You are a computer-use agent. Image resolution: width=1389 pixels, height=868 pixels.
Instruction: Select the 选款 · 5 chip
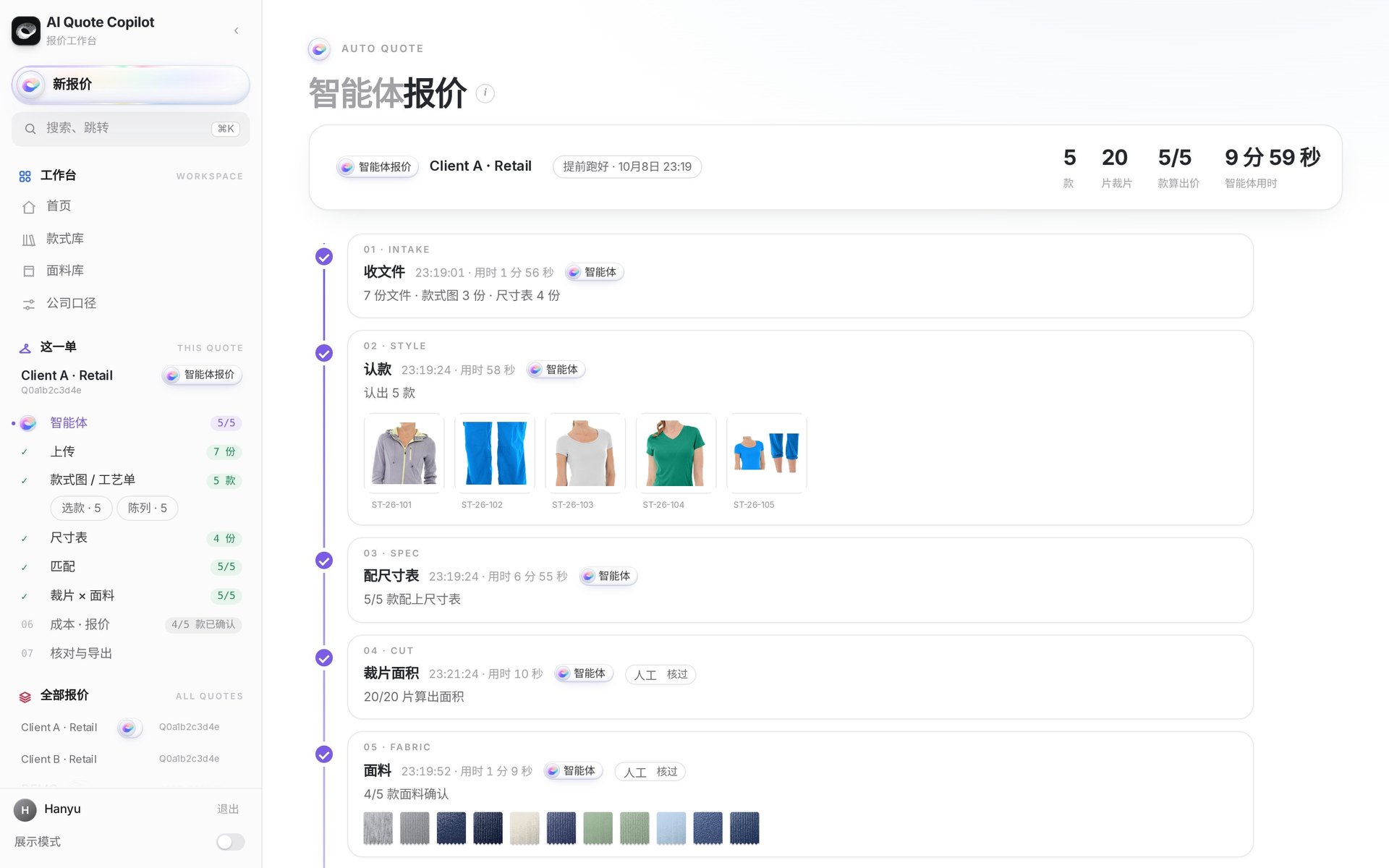(x=81, y=508)
